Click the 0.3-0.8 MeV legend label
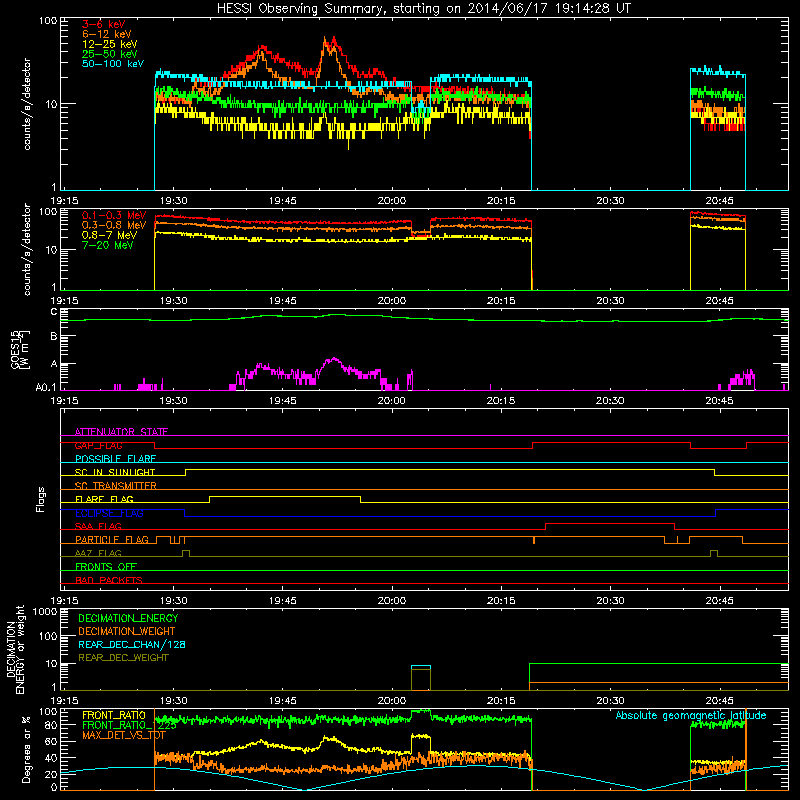The width and height of the screenshot is (800, 800). (114, 225)
